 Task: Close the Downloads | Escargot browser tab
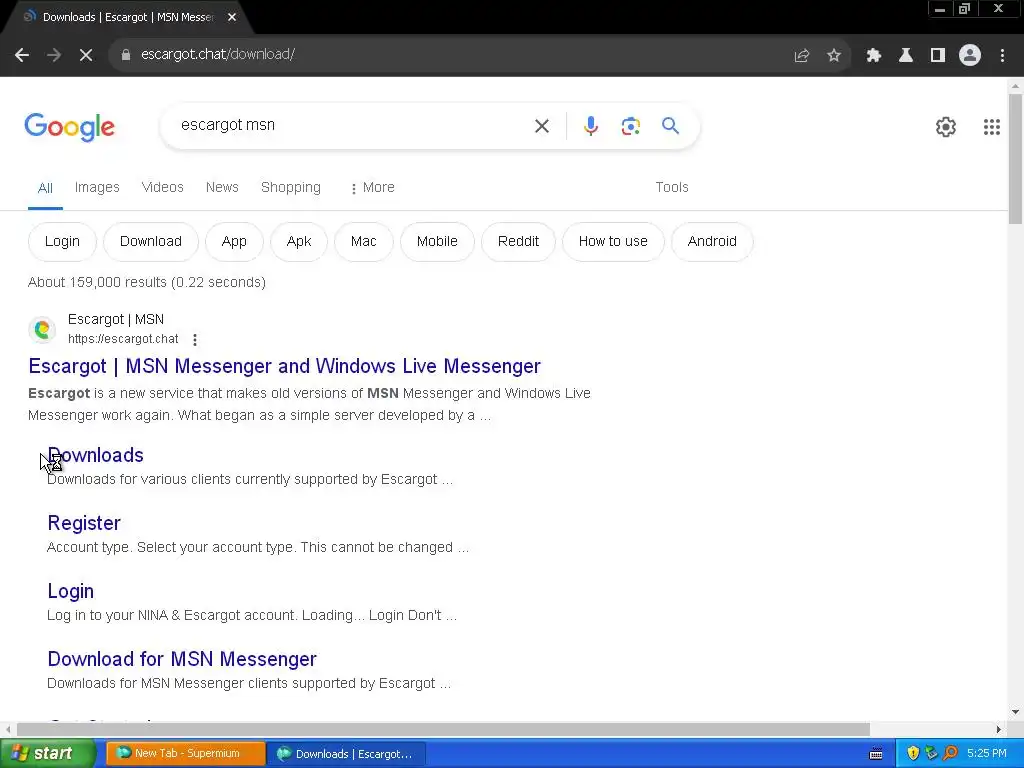(232, 17)
